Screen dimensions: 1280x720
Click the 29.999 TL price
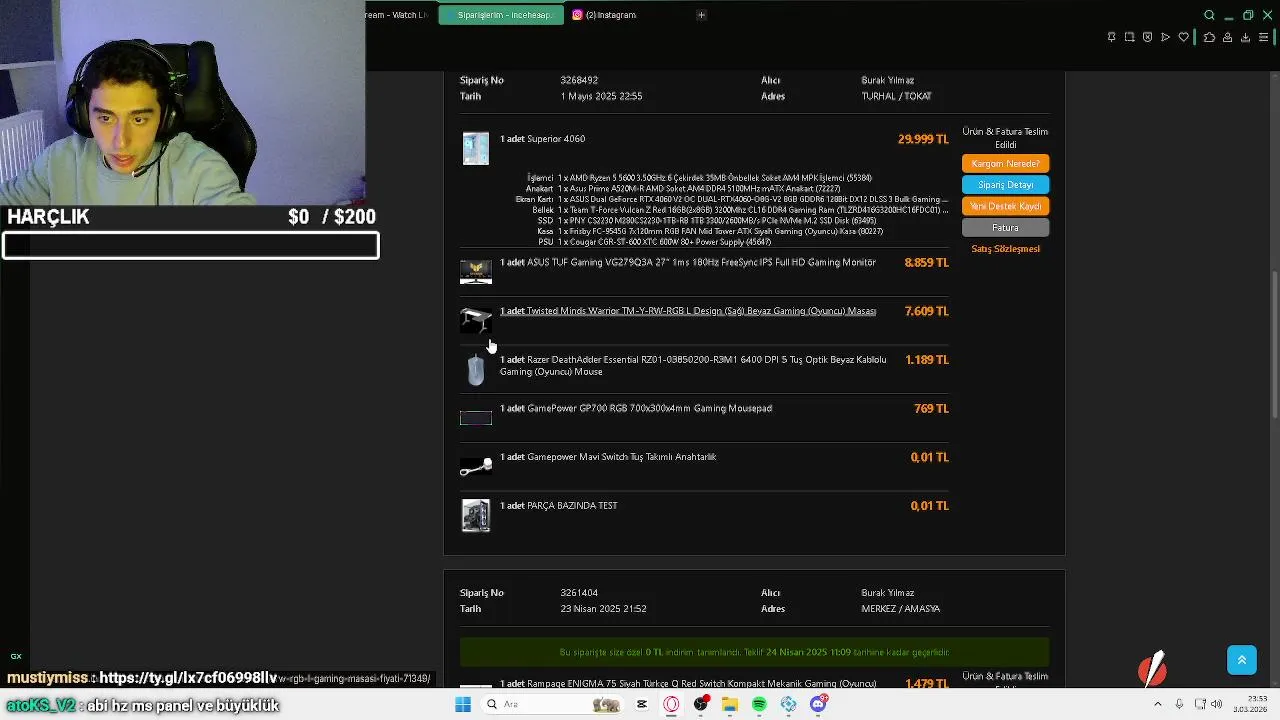pyautogui.click(x=923, y=139)
